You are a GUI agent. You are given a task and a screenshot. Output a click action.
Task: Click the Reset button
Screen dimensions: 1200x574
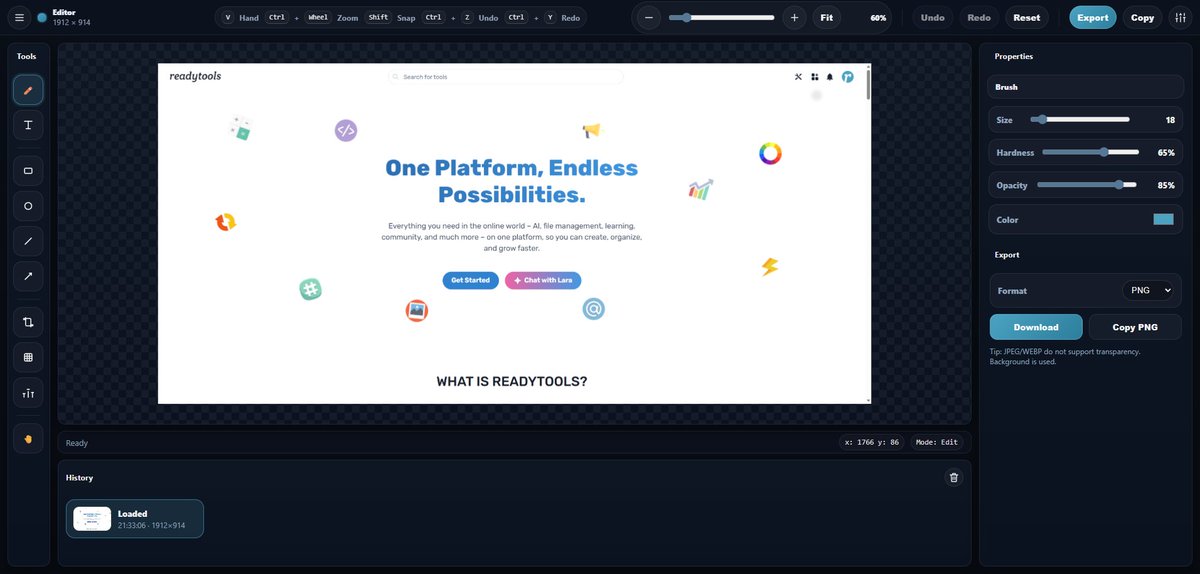[1027, 17]
